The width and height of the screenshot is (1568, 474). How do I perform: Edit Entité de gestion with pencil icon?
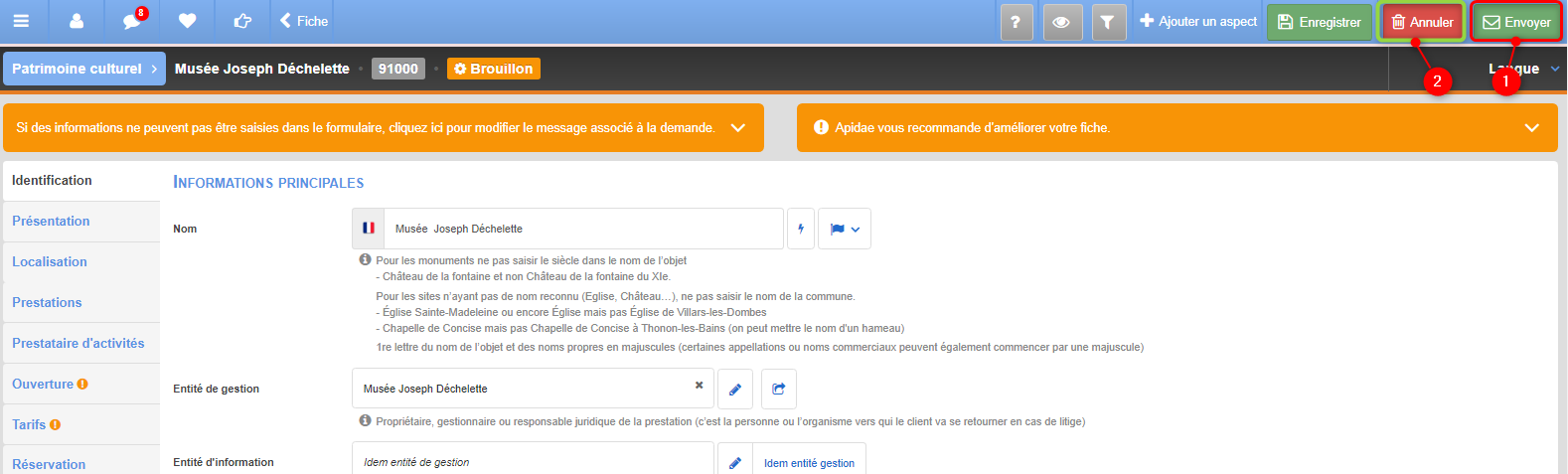coord(735,389)
